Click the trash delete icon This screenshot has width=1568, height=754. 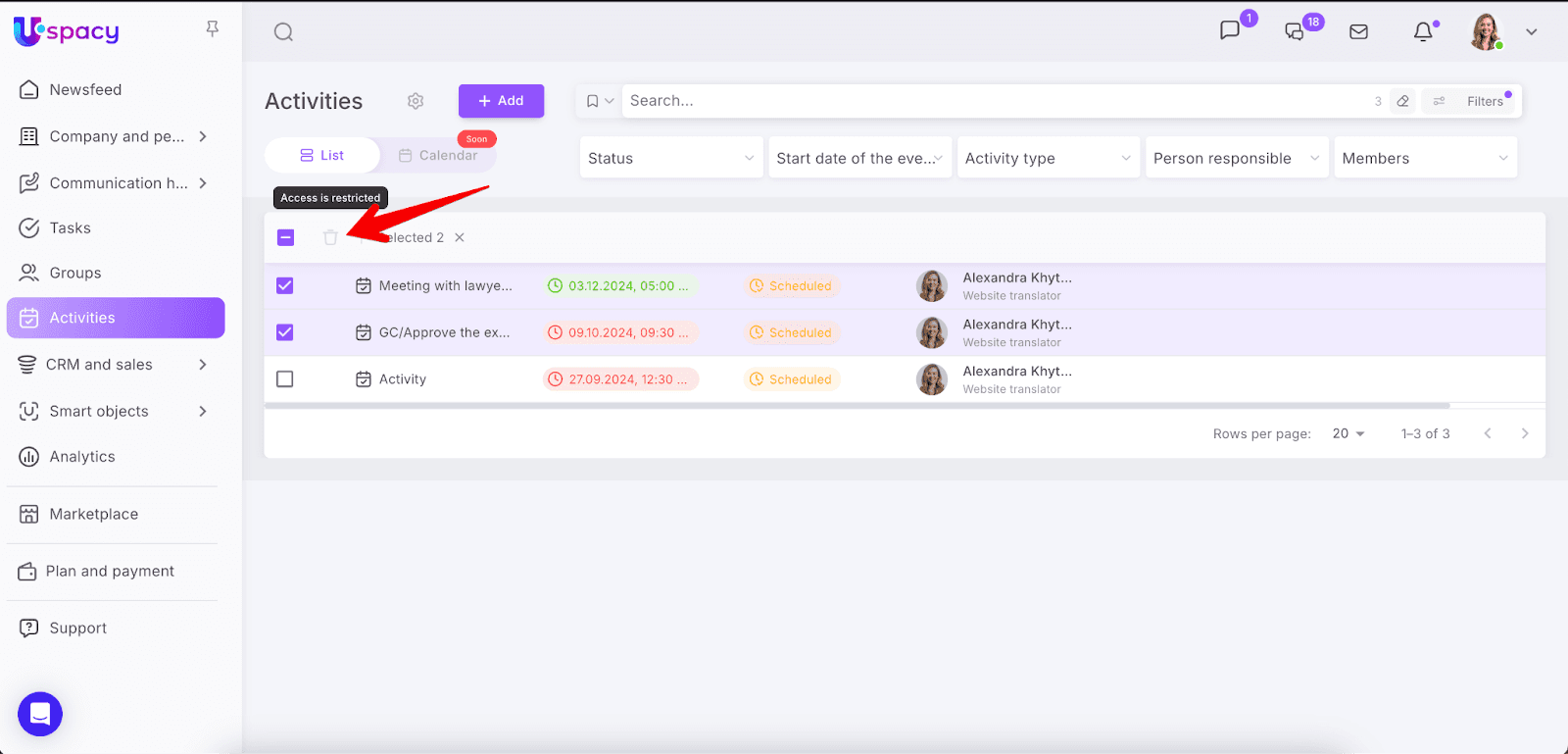click(x=330, y=237)
